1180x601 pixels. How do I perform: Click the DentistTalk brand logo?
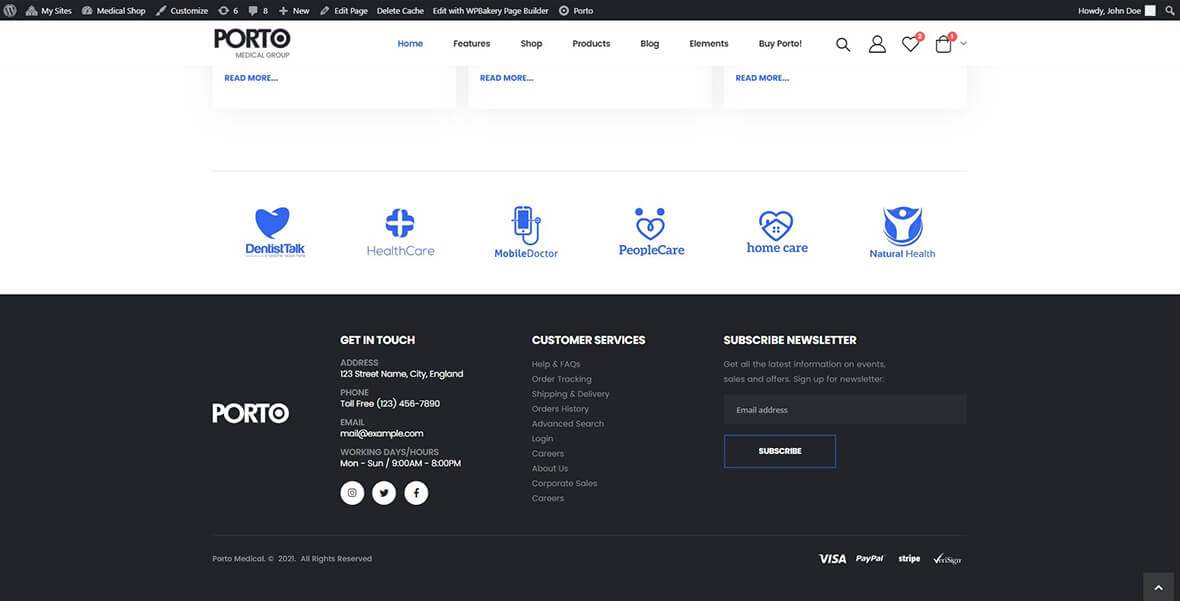(x=275, y=233)
